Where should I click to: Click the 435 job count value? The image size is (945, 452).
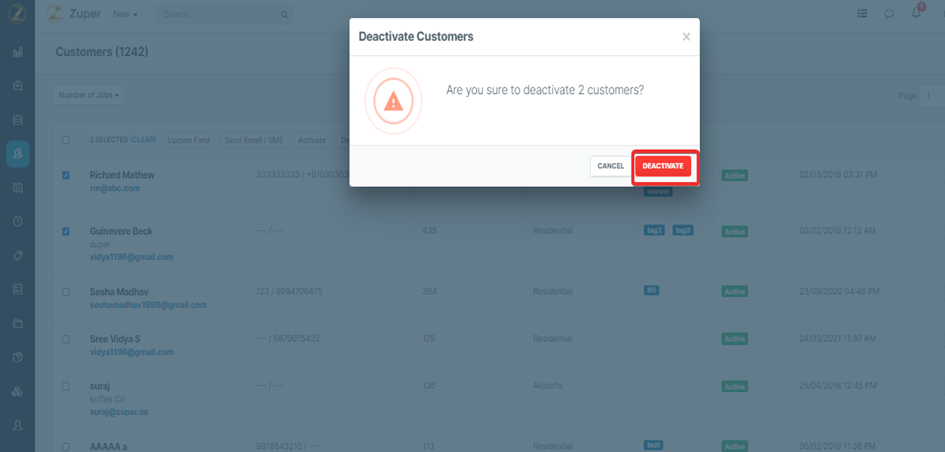tap(429, 231)
